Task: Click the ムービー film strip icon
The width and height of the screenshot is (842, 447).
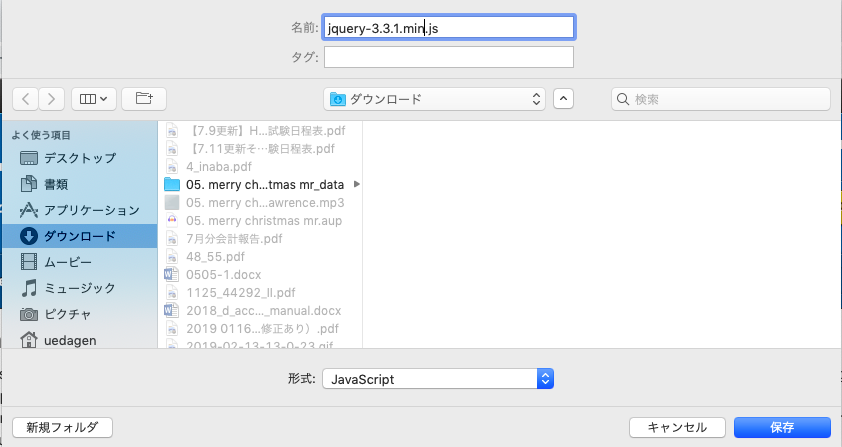Action: point(28,262)
